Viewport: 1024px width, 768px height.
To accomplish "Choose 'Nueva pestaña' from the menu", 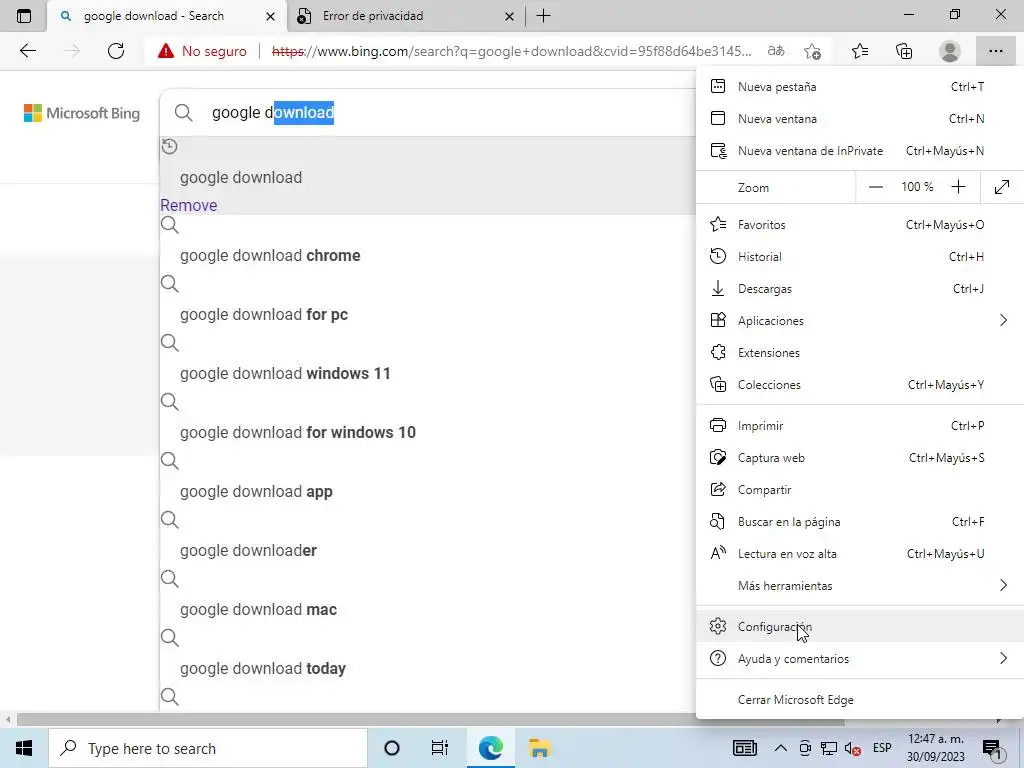I will point(860,87).
